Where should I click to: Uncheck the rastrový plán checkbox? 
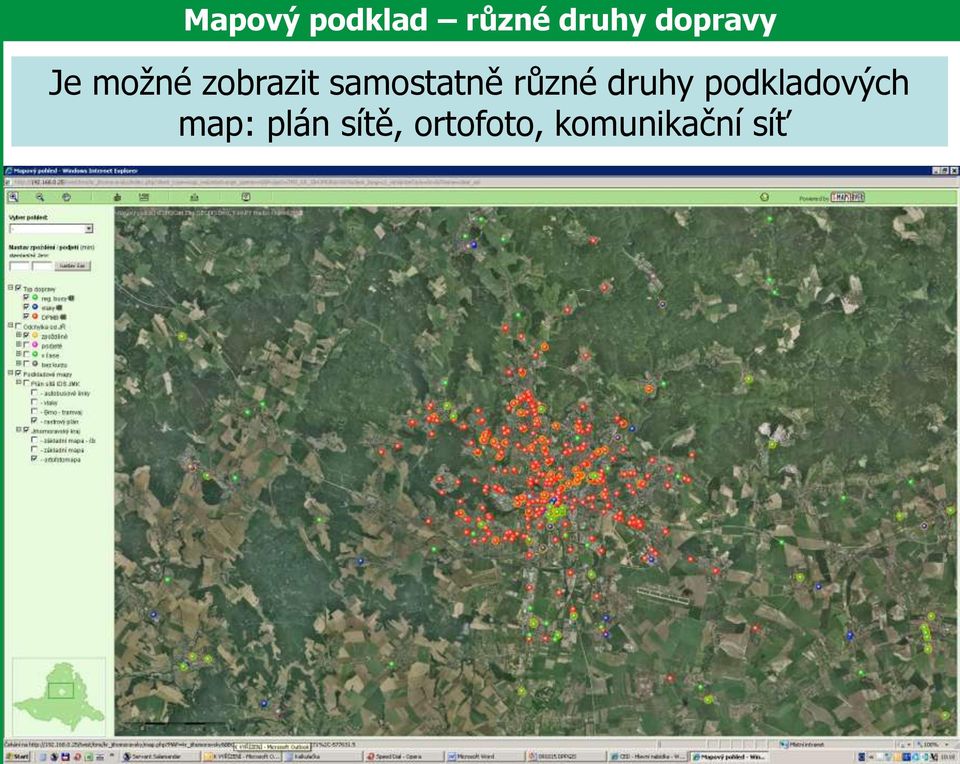34,421
